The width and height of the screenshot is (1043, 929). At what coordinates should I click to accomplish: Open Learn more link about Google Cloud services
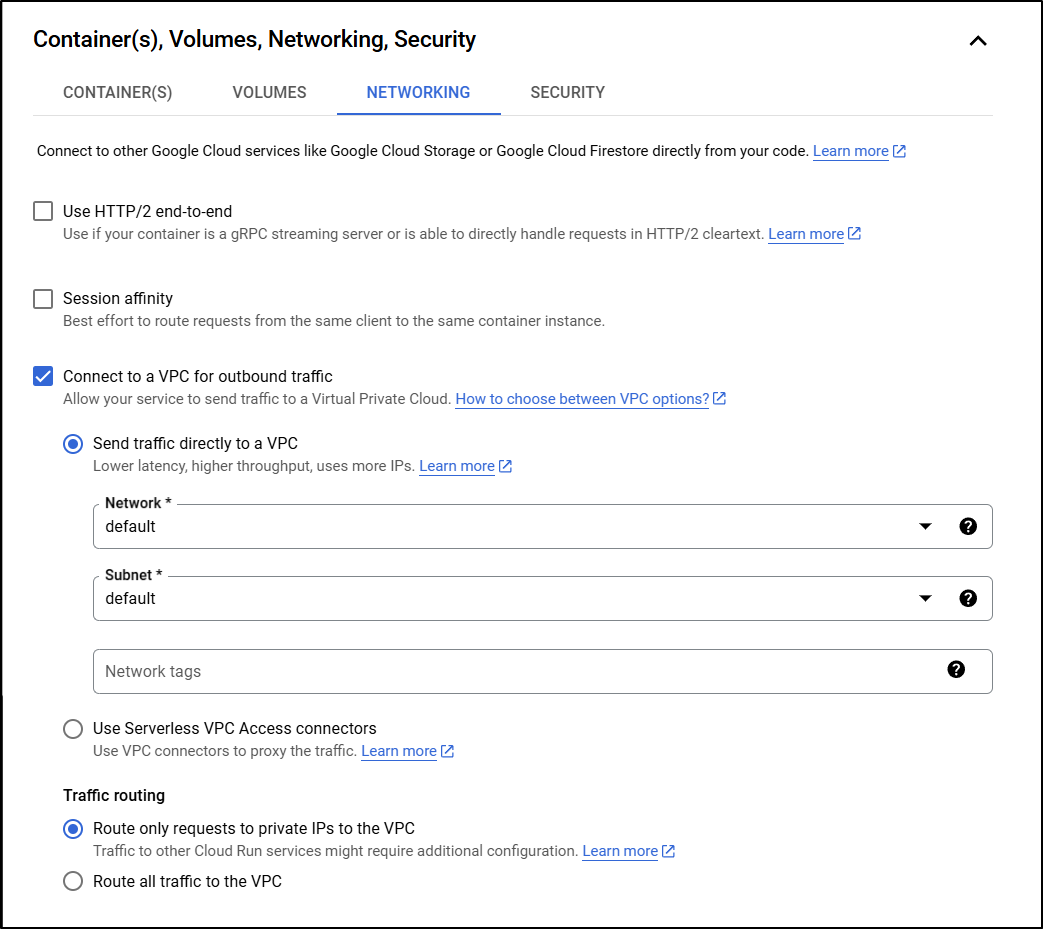click(850, 151)
